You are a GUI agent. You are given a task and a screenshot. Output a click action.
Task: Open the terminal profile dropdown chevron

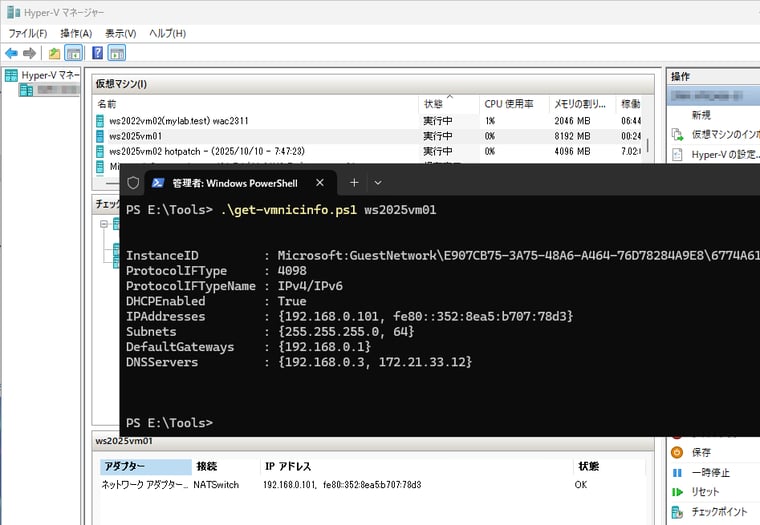coord(378,183)
